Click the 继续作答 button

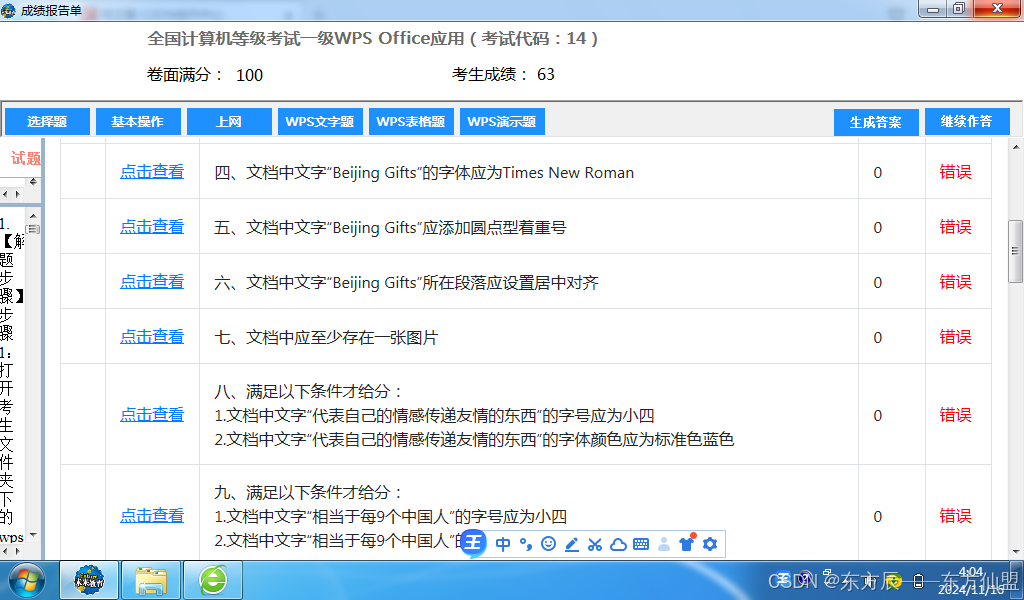coord(967,121)
